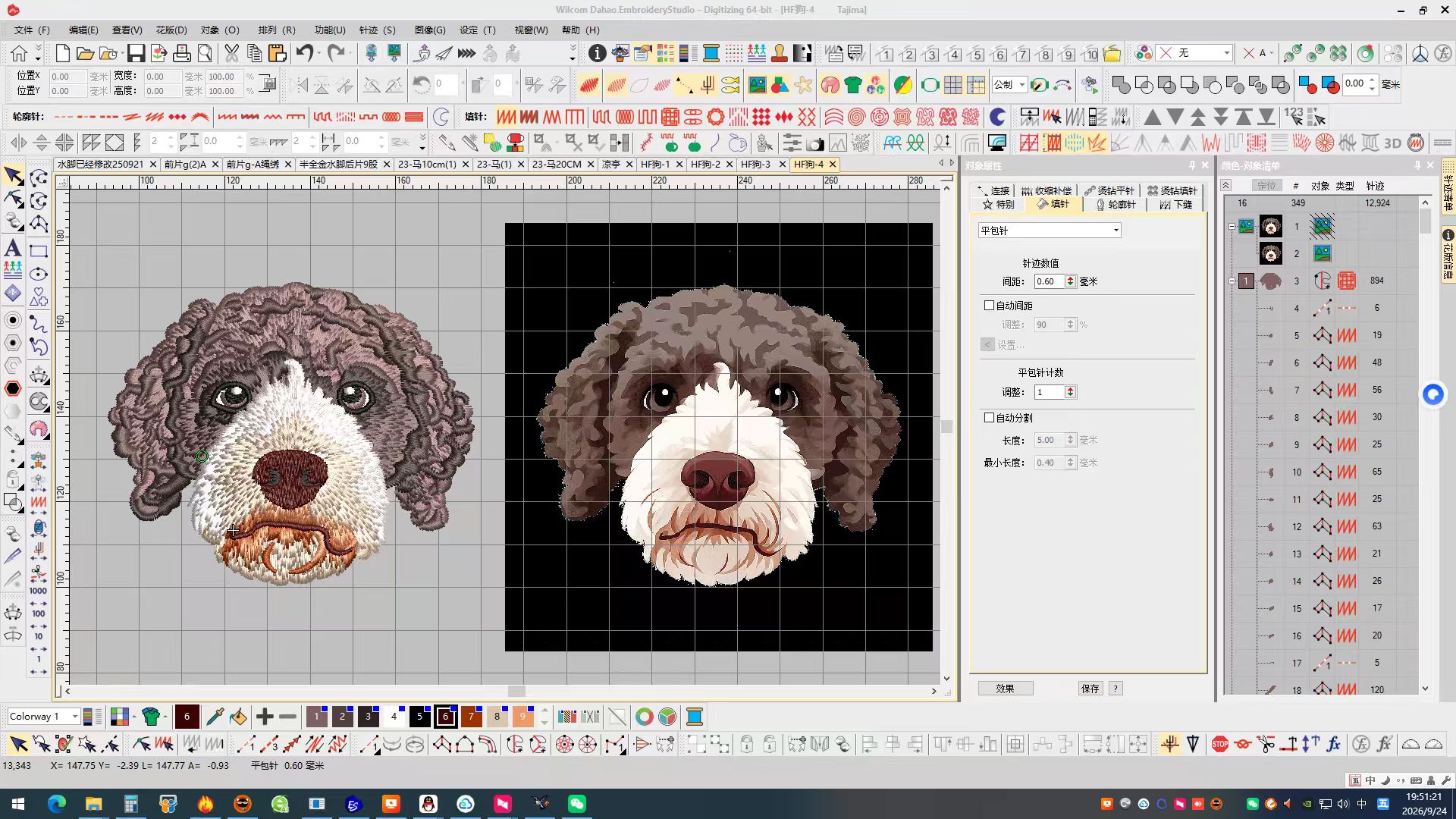Open Microsoft Edge from the taskbar
The height and width of the screenshot is (819, 1456).
pos(57,804)
